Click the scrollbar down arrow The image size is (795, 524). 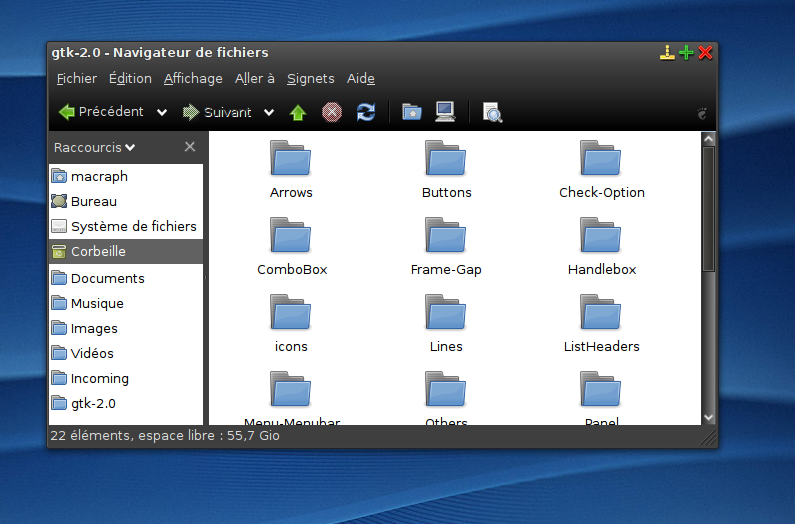(x=709, y=417)
